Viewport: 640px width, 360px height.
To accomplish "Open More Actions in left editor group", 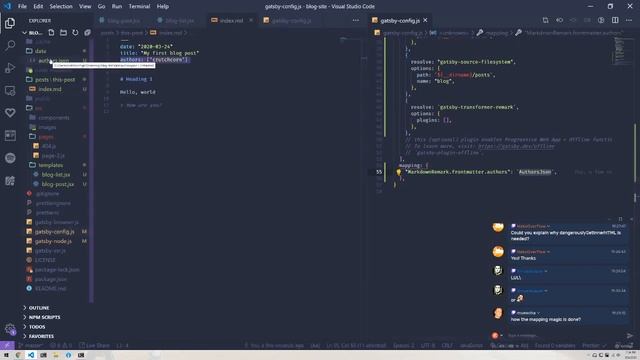I will pyautogui.click(x=356, y=20).
